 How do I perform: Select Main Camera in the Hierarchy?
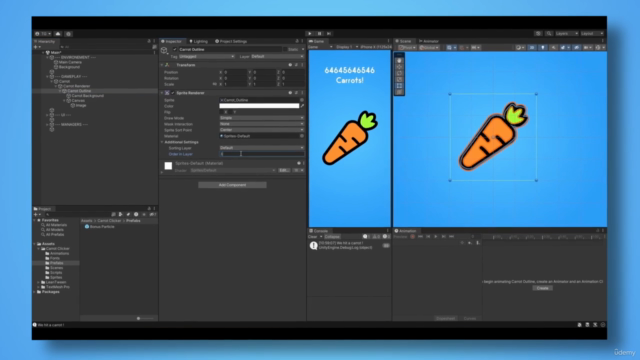pos(70,62)
